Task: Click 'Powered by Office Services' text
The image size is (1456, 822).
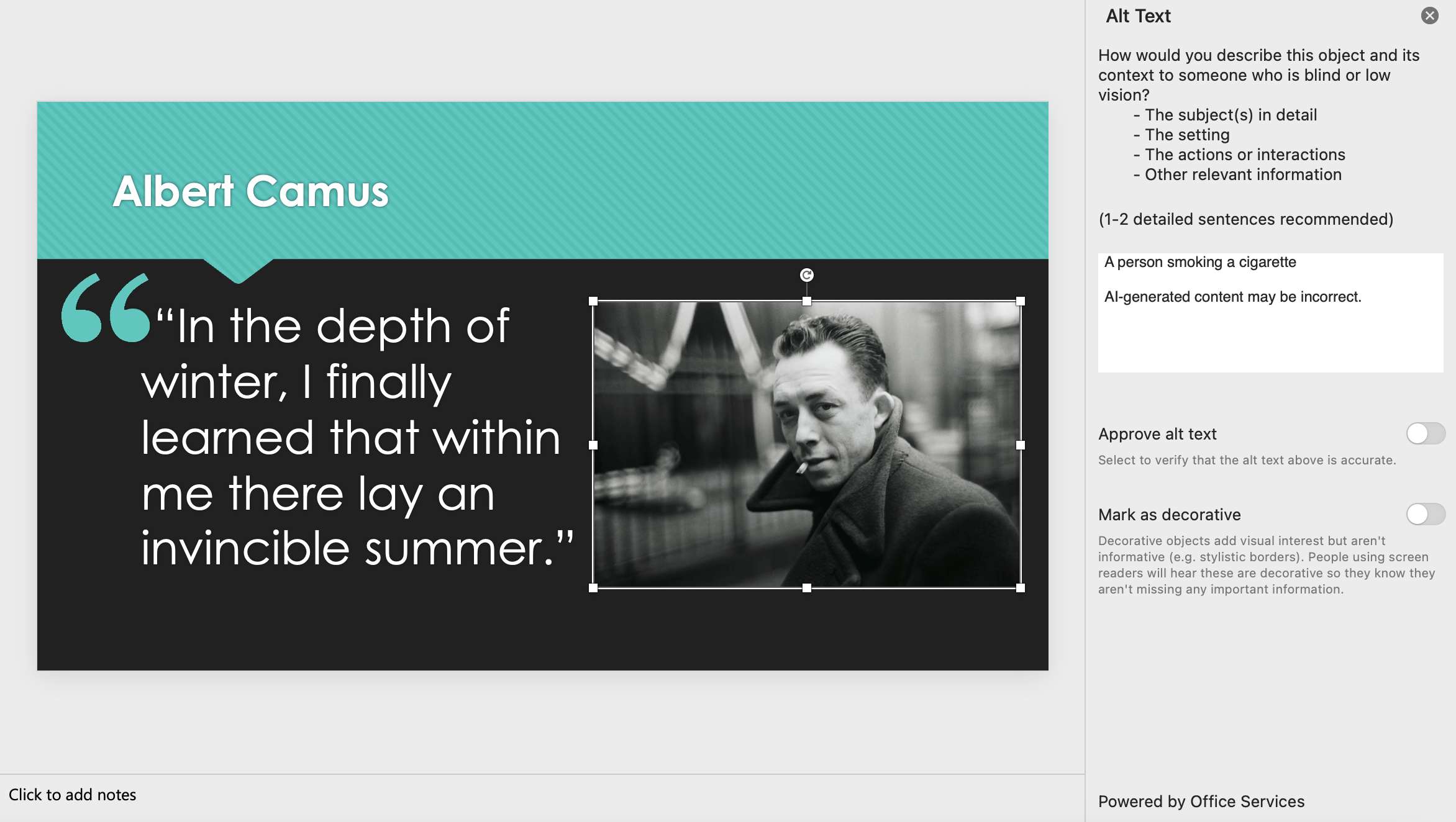Action: click(x=1201, y=802)
